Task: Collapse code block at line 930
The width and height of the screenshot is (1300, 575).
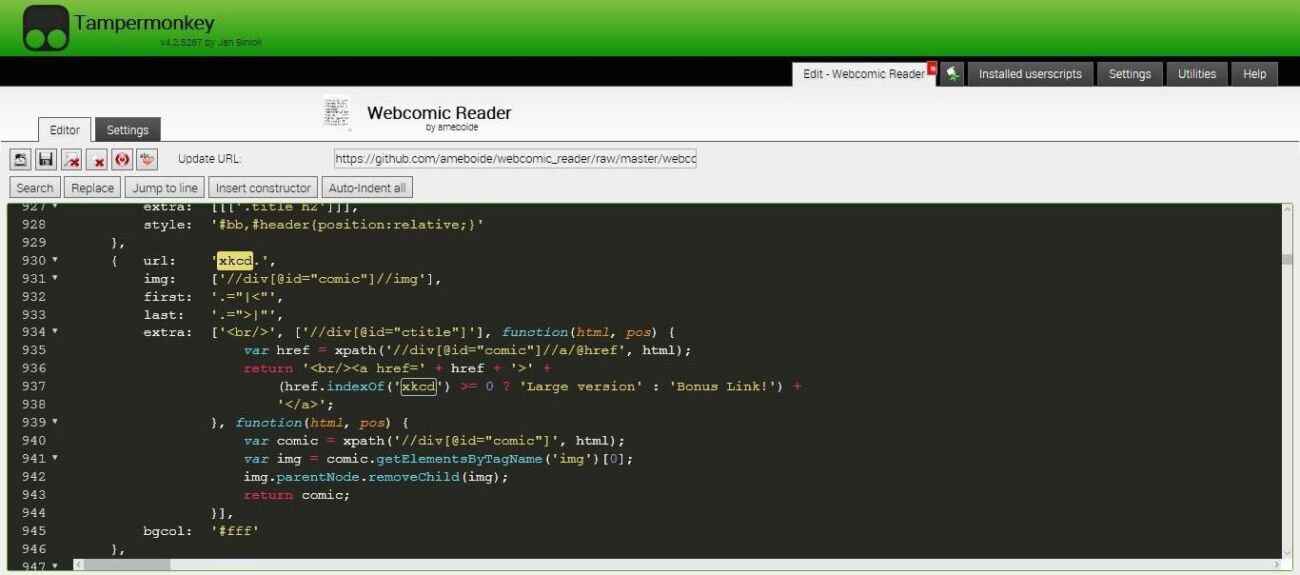Action: 55,261
